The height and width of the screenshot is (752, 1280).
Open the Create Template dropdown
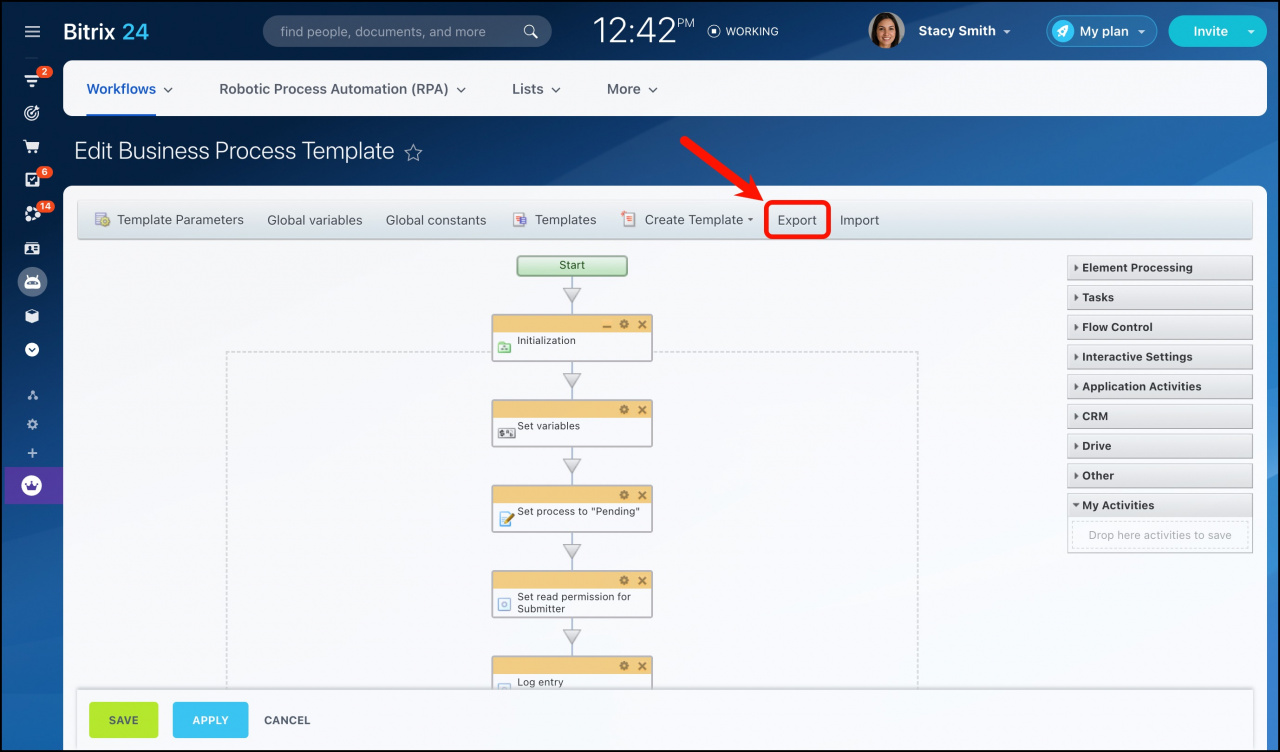[x=688, y=220]
